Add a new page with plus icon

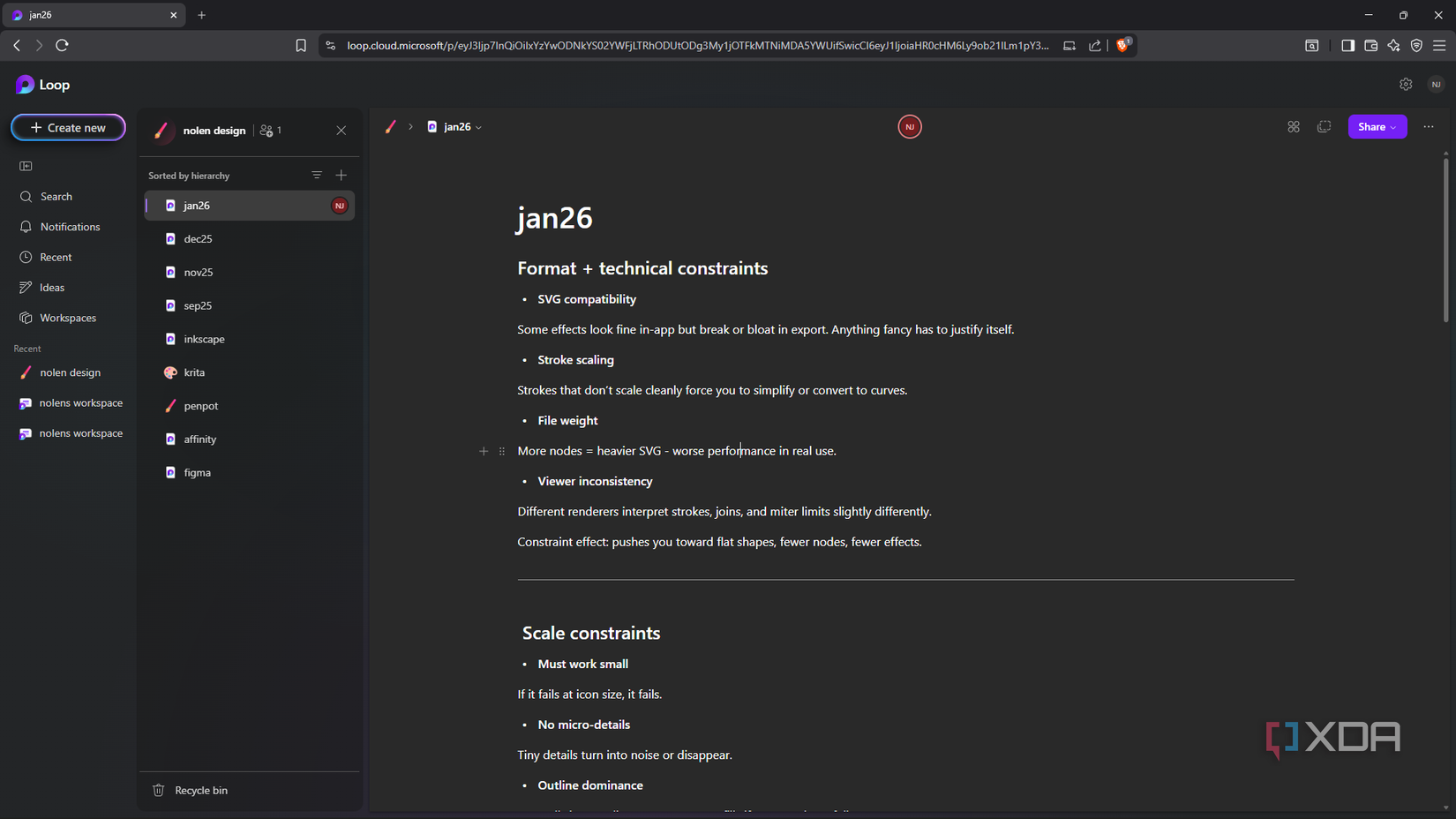(341, 175)
